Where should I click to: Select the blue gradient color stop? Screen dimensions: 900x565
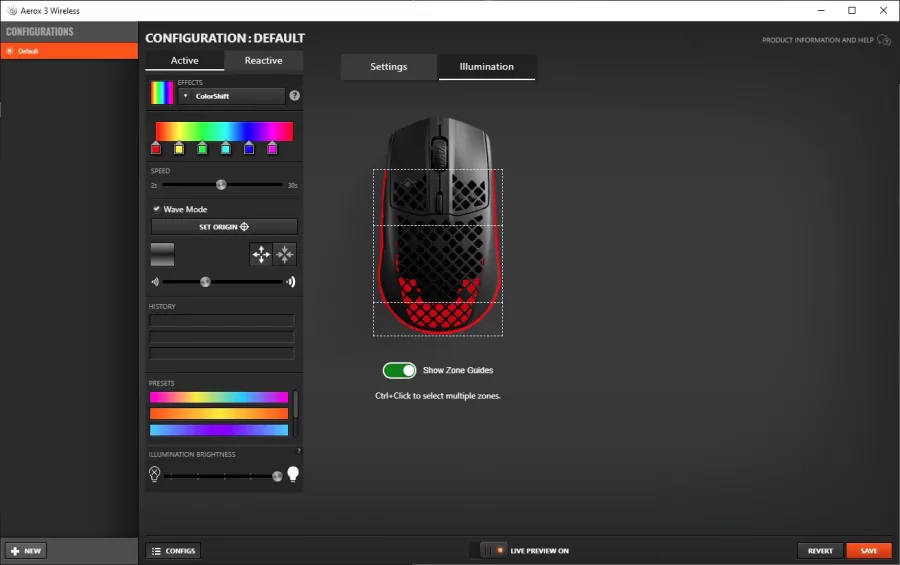pyautogui.click(x=249, y=149)
